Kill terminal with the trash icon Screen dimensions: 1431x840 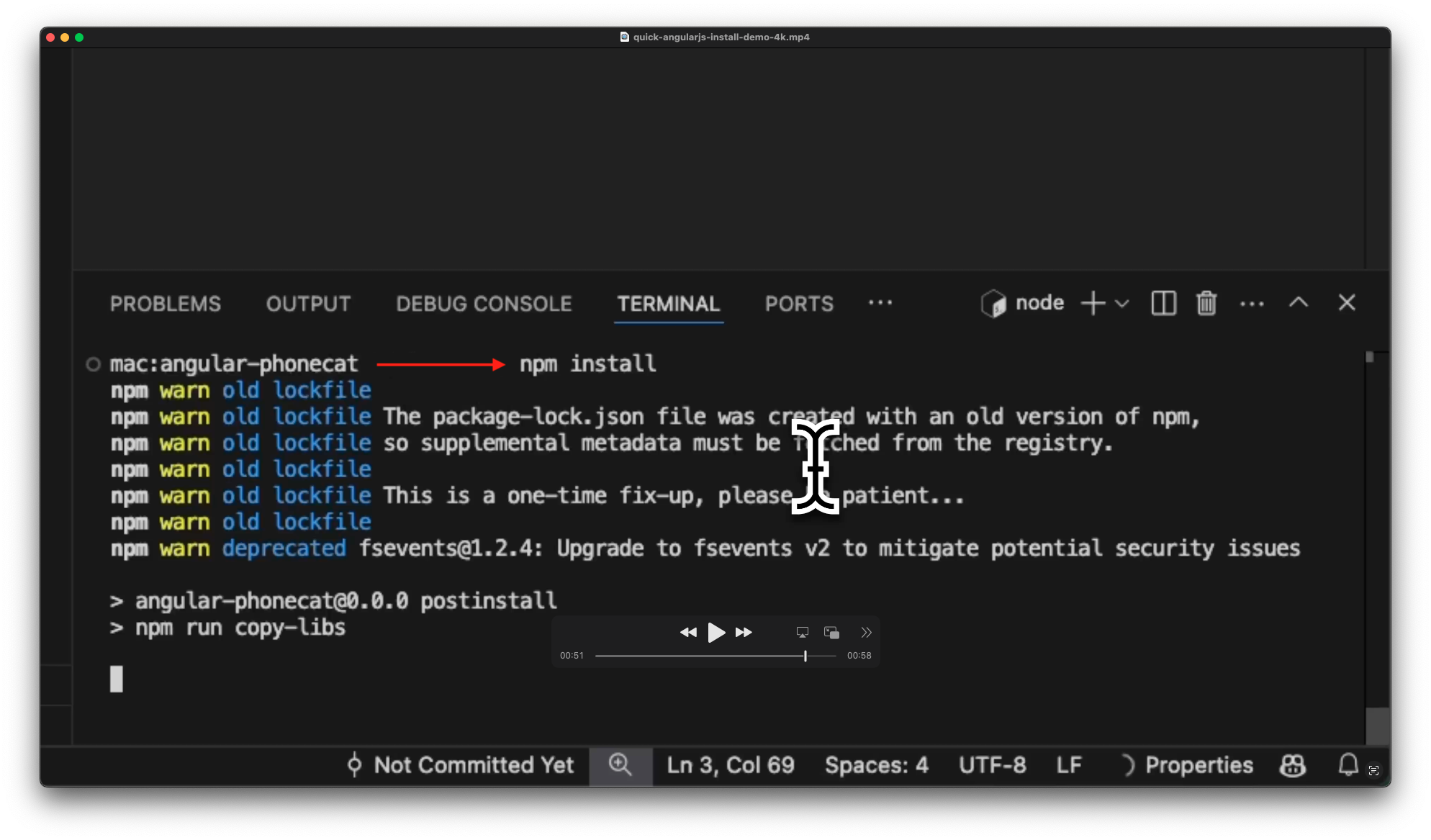1206,303
